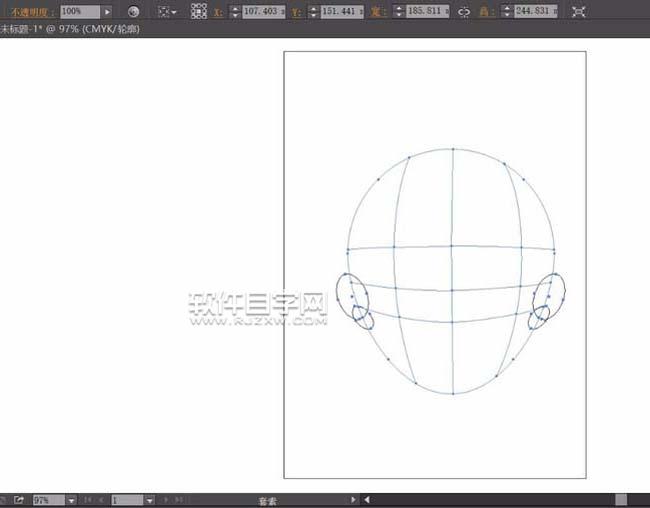Viewport: 650px width, 508px height.
Task: Open the opacity (不透明度) panel link
Action: [x=27, y=11]
